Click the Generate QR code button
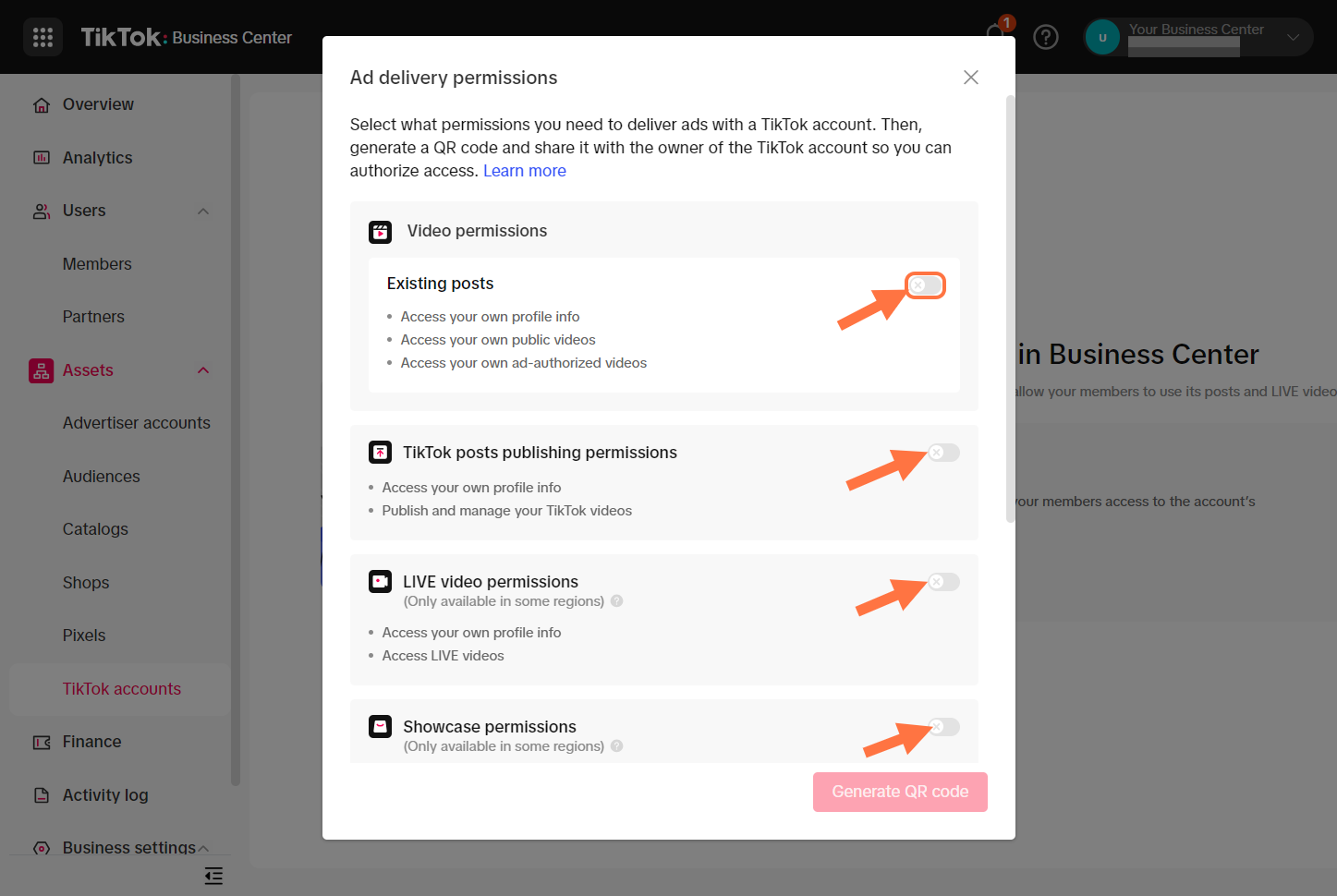Viewport: 1337px width, 896px height. coord(899,792)
